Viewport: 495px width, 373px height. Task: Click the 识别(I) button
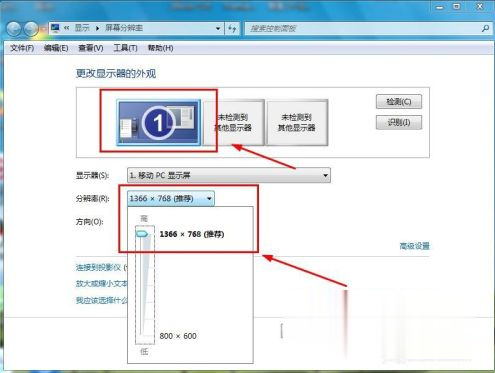point(399,123)
